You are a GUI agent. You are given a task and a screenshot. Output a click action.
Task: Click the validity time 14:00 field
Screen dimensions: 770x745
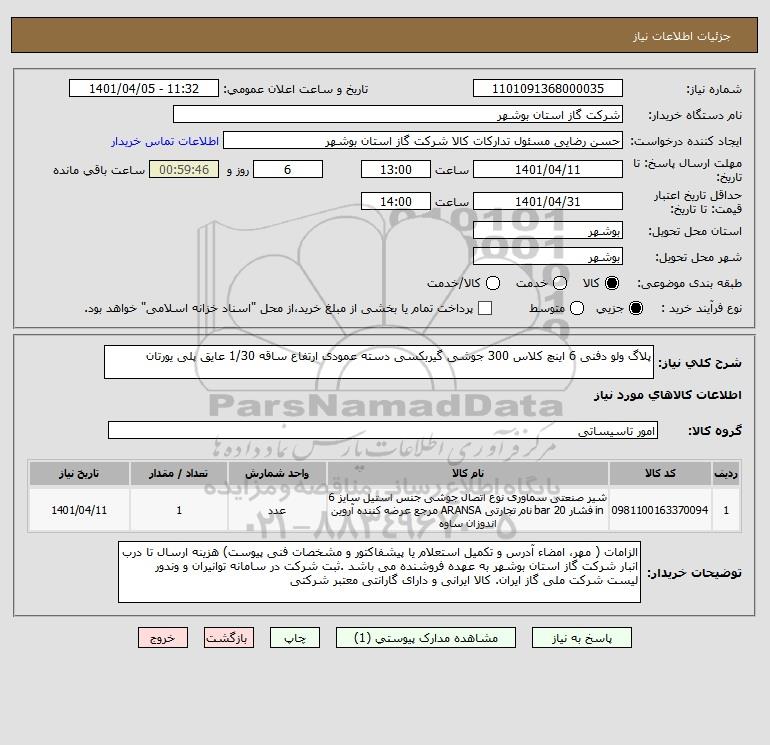(x=396, y=202)
